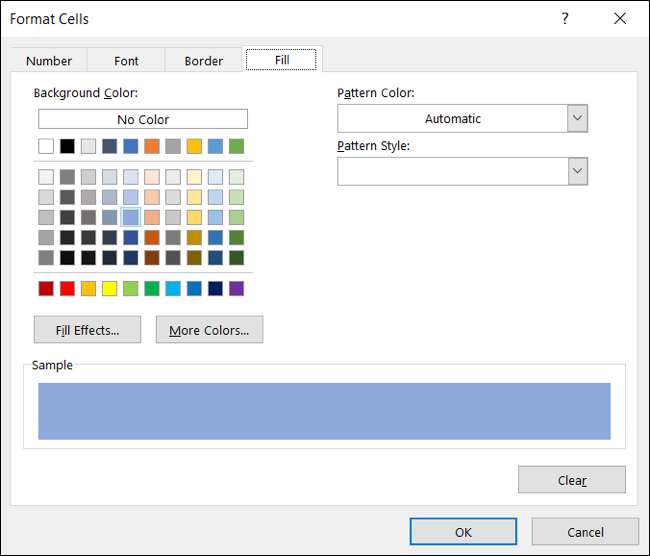The height and width of the screenshot is (556, 650).
Task: Choose the yellow standard color swatch
Action: pyautogui.click(x=109, y=288)
